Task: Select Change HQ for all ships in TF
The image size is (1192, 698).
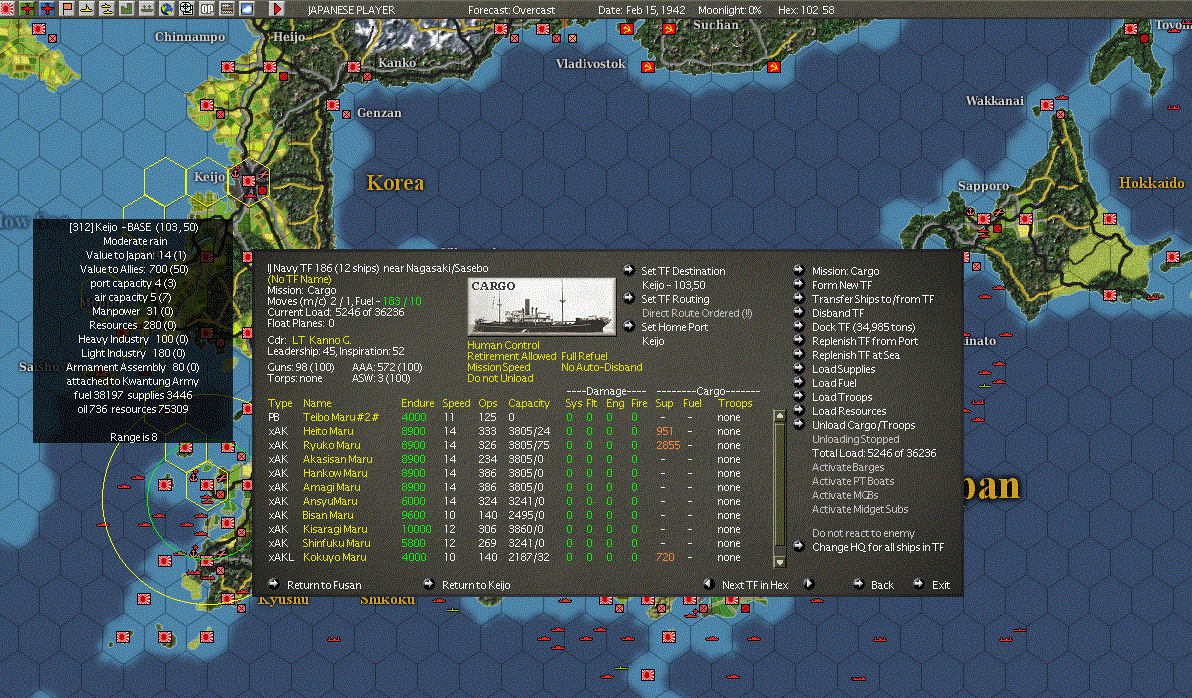Action: pyautogui.click(x=877, y=547)
